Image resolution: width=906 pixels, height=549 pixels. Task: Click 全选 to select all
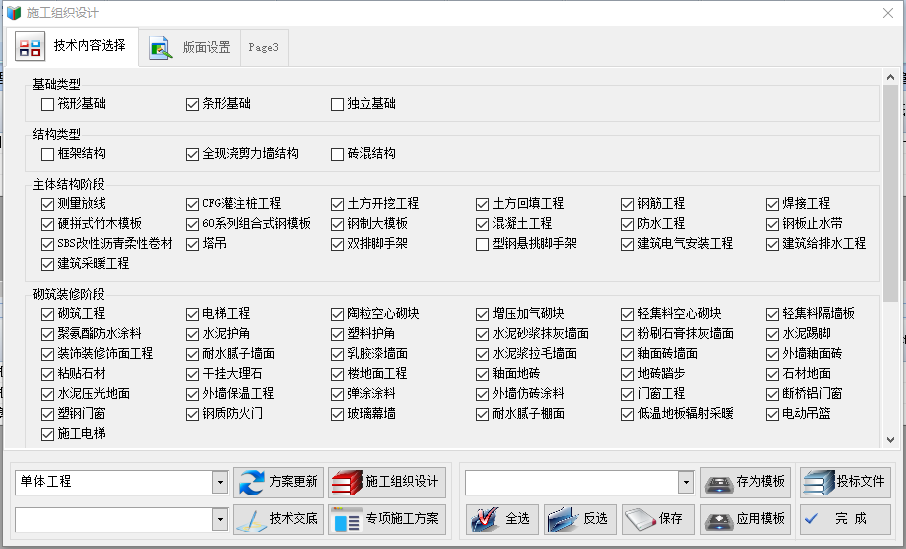502,519
